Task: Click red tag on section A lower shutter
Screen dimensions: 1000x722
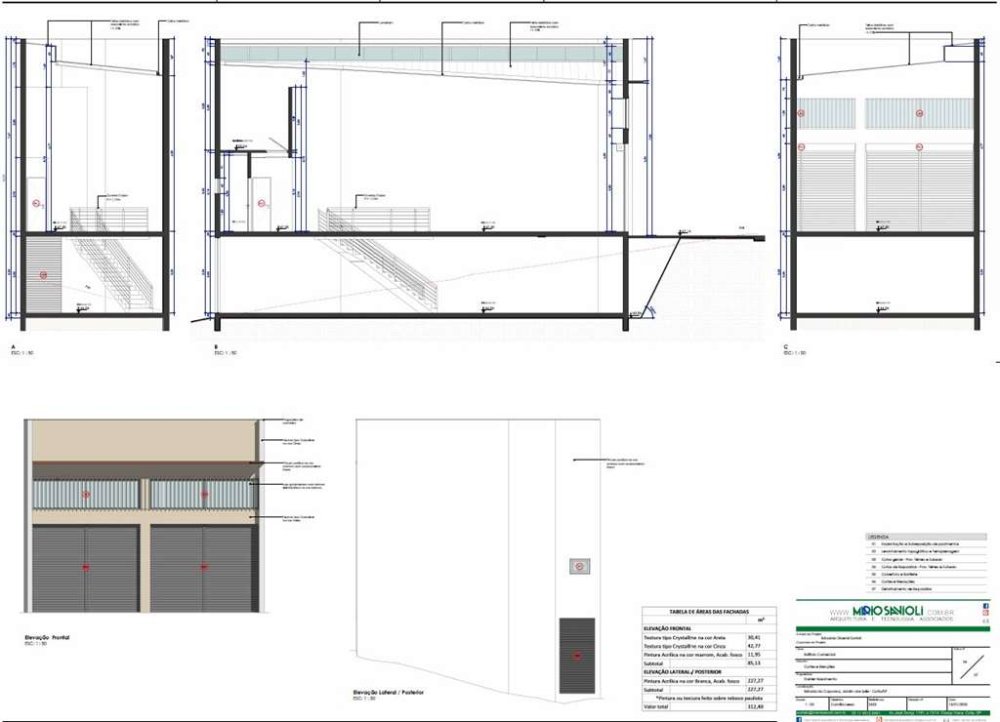Action: tap(43, 273)
